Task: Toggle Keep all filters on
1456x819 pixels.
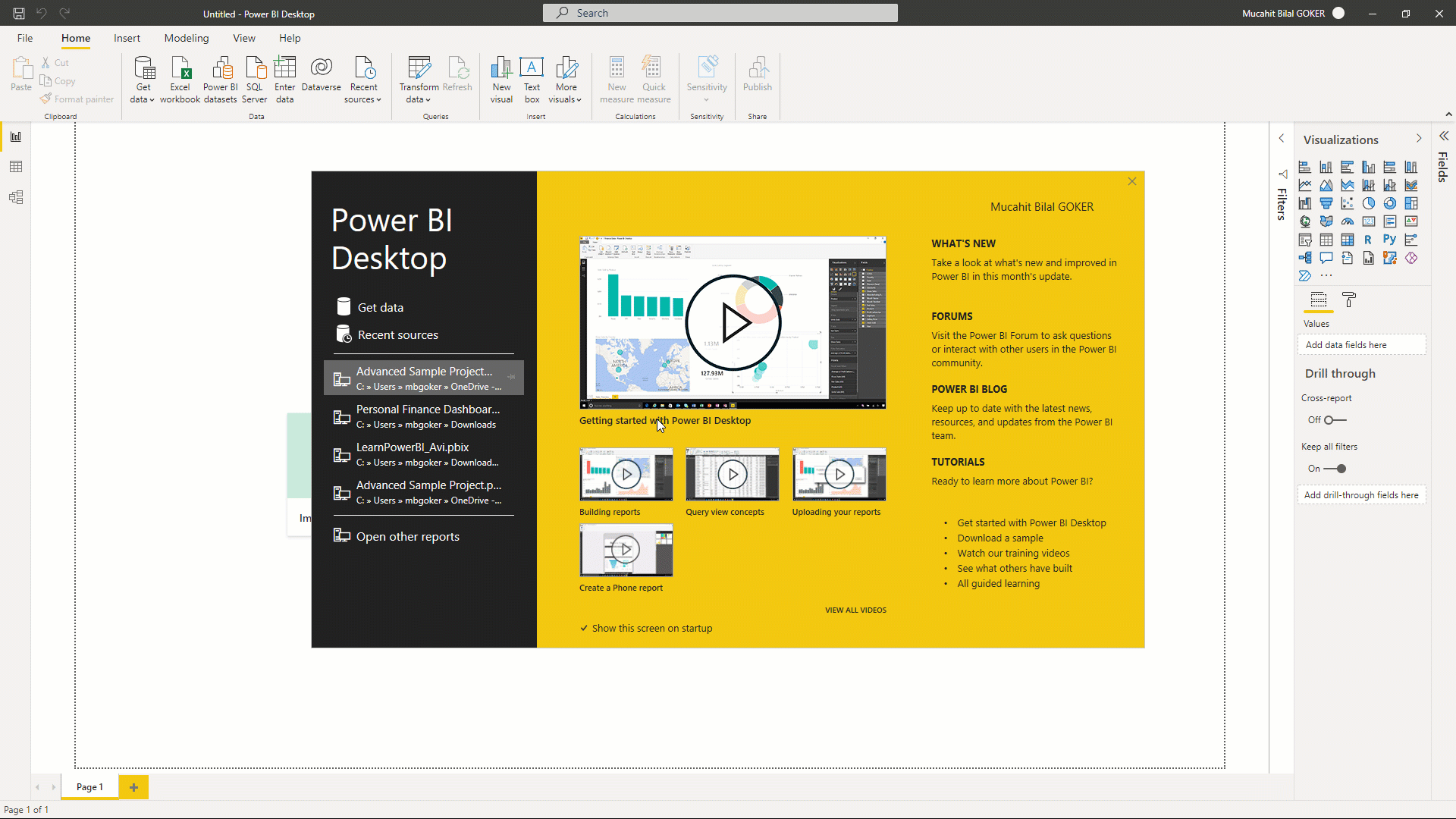Action: (1335, 468)
